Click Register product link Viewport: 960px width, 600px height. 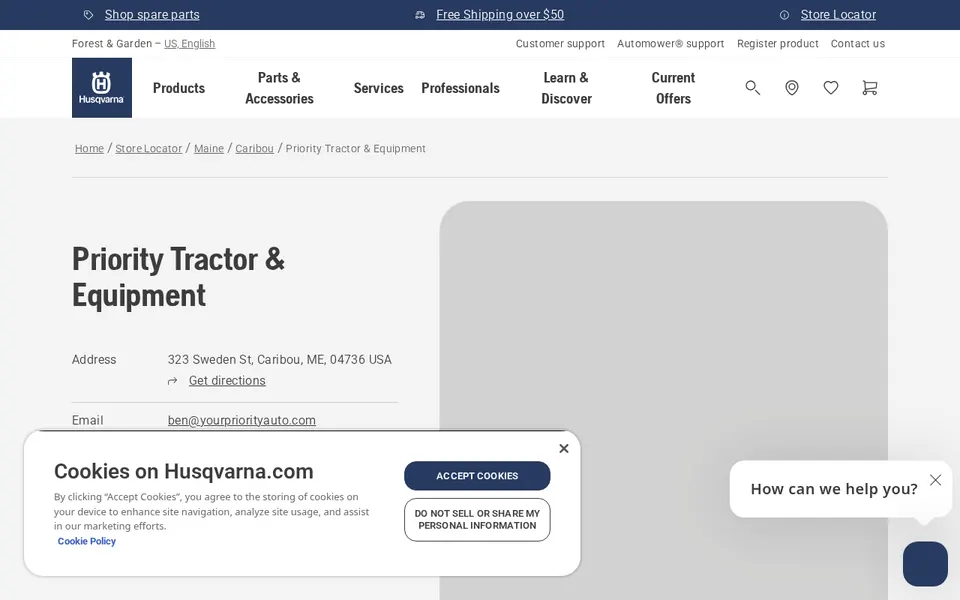click(778, 43)
